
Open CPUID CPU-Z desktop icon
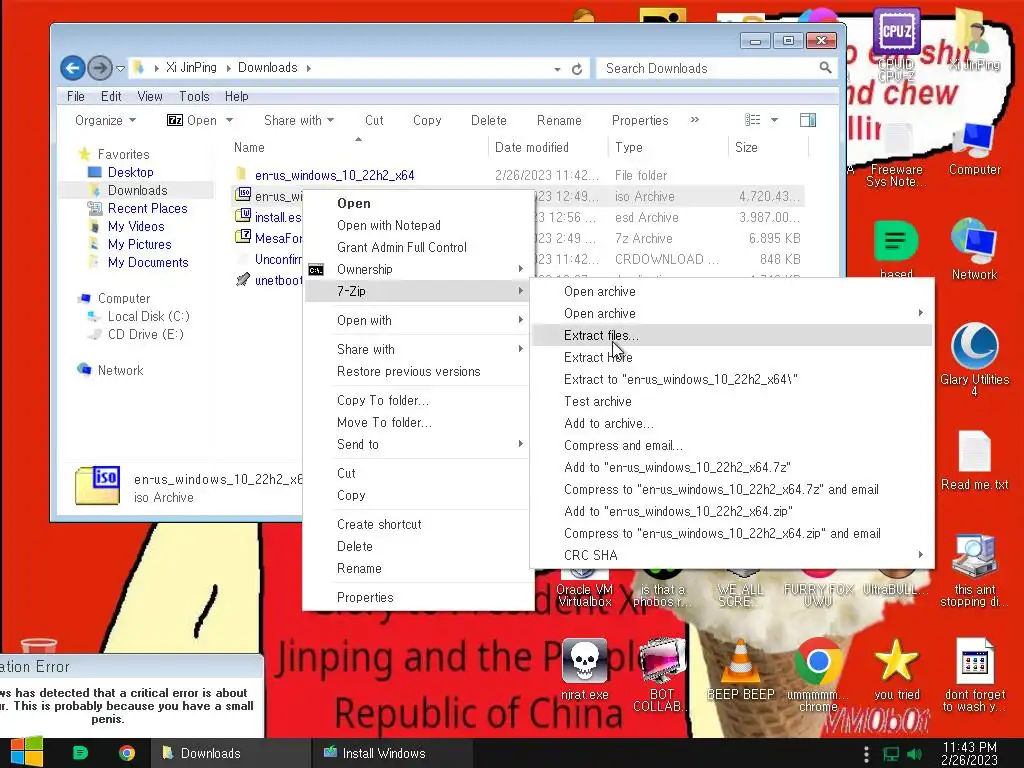click(x=896, y=44)
